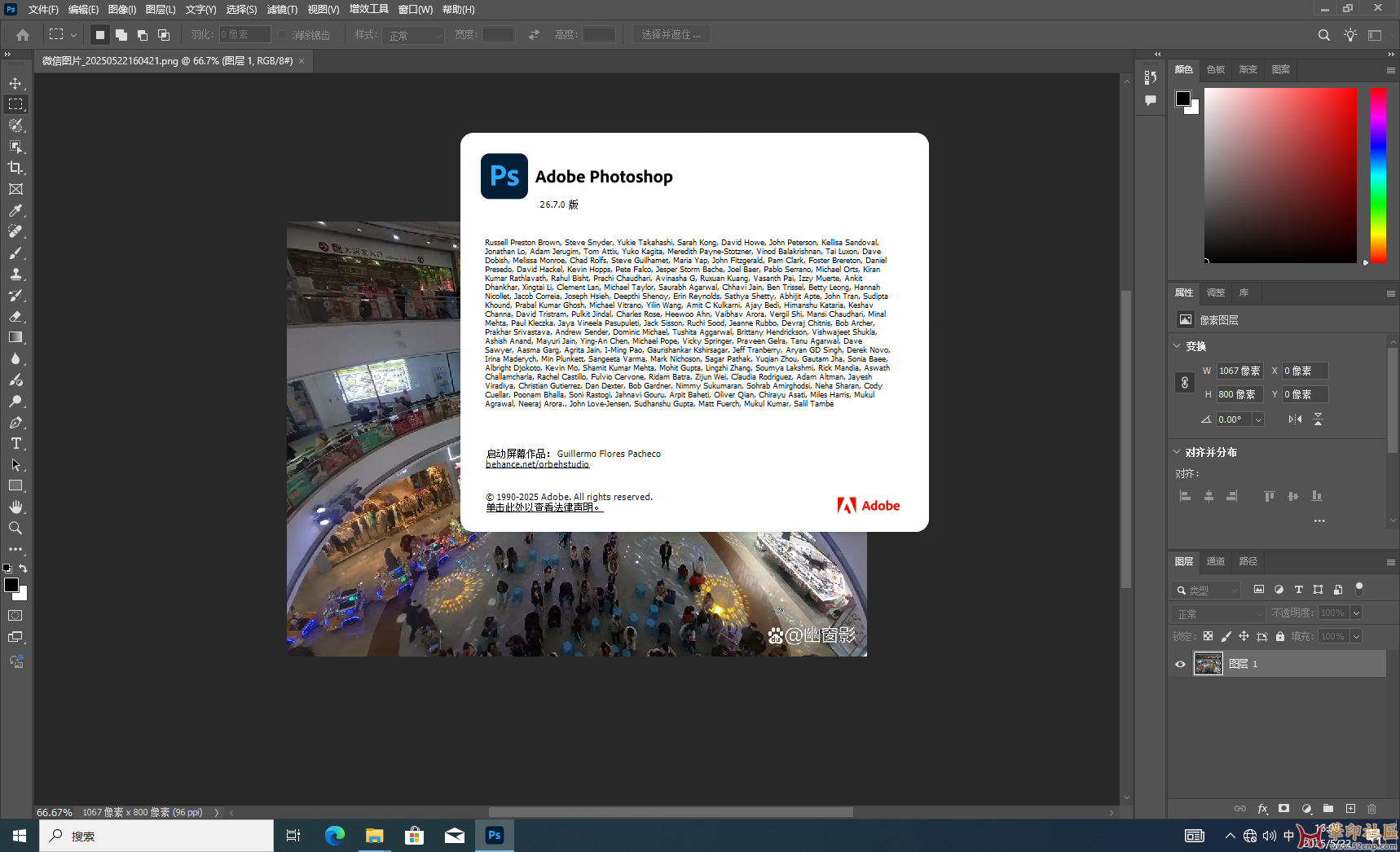This screenshot has width=1400, height=852.
Task: Select the Path Selection tool
Action: pyautogui.click(x=15, y=464)
